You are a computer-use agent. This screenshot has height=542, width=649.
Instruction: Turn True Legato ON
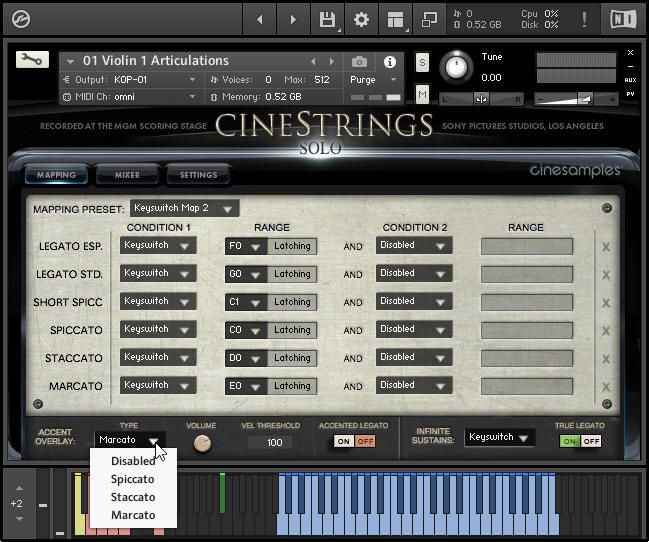(x=570, y=441)
